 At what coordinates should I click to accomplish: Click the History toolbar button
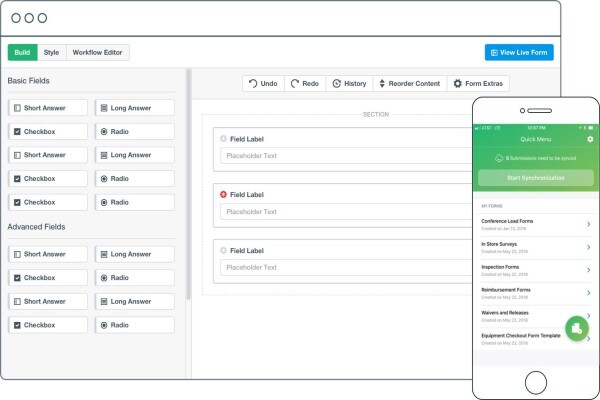pyautogui.click(x=349, y=83)
